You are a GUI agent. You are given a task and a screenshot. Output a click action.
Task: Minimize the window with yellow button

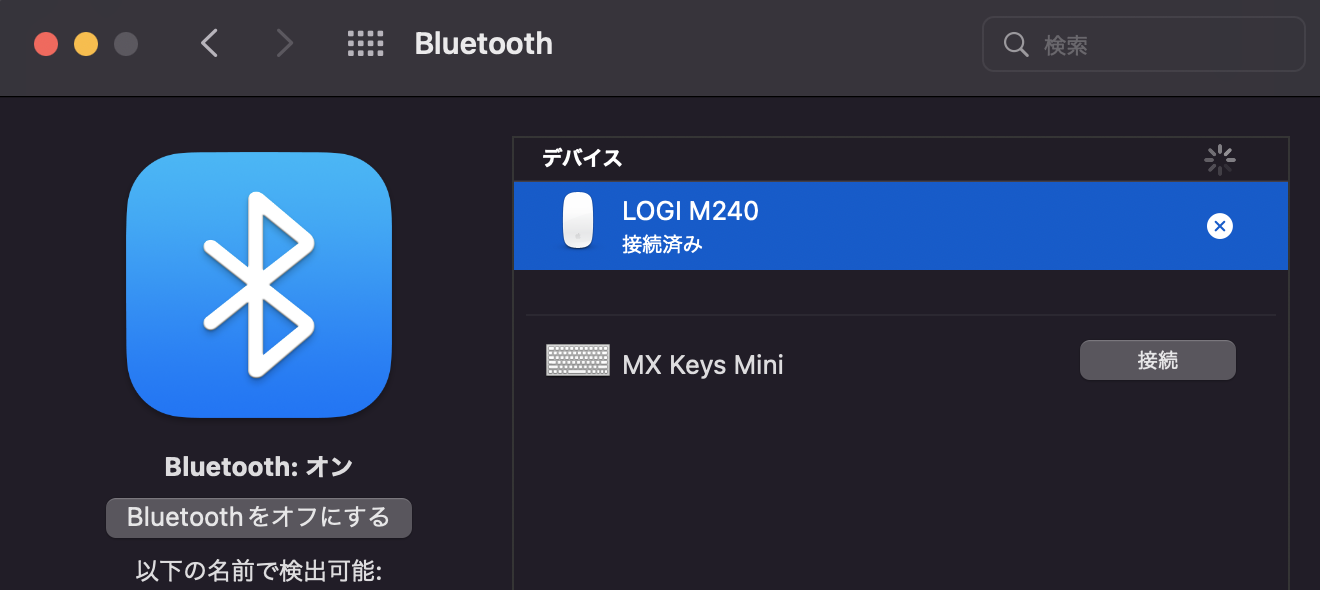[x=86, y=44]
